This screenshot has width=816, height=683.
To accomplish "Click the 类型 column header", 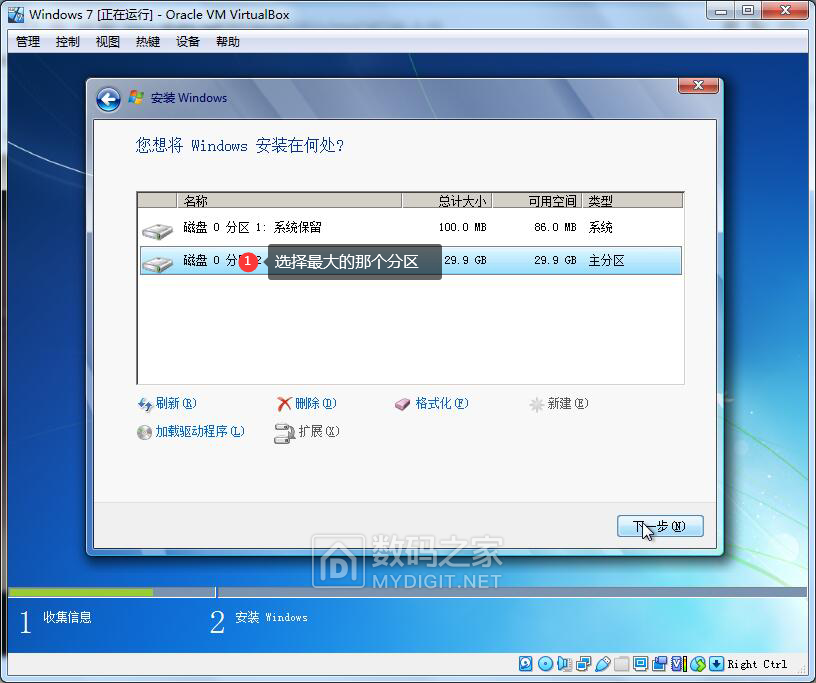I will pyautogui.click(x=632, y=200).
